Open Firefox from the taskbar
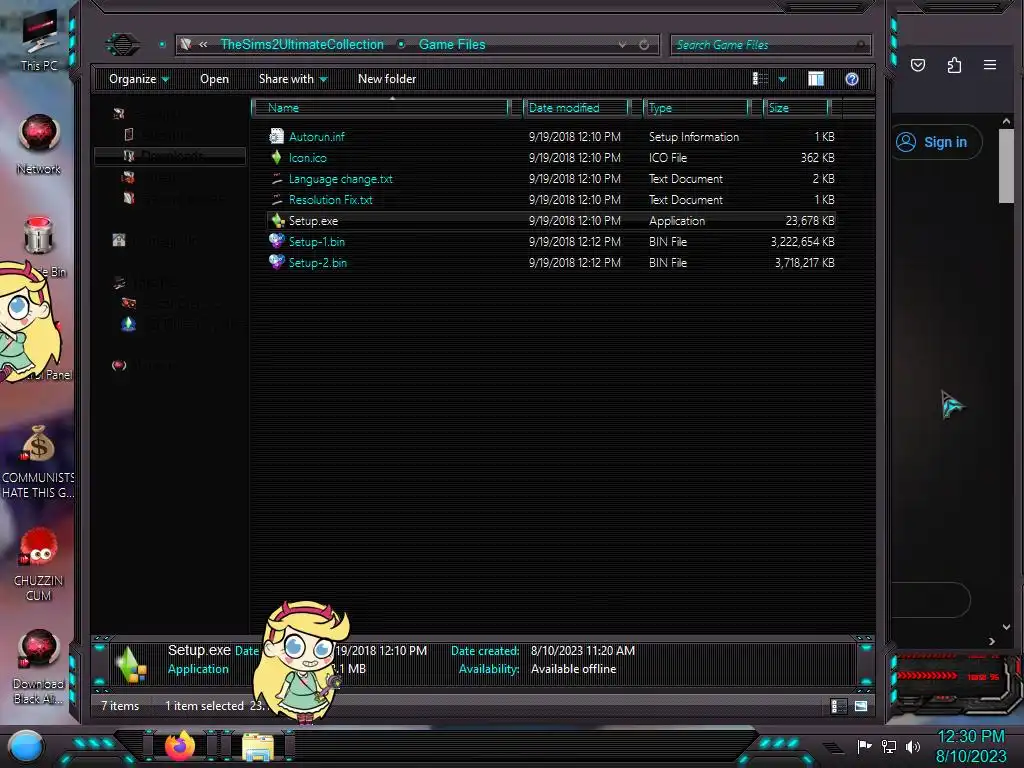Screen dimensions: 1024x768 (180, 746)
